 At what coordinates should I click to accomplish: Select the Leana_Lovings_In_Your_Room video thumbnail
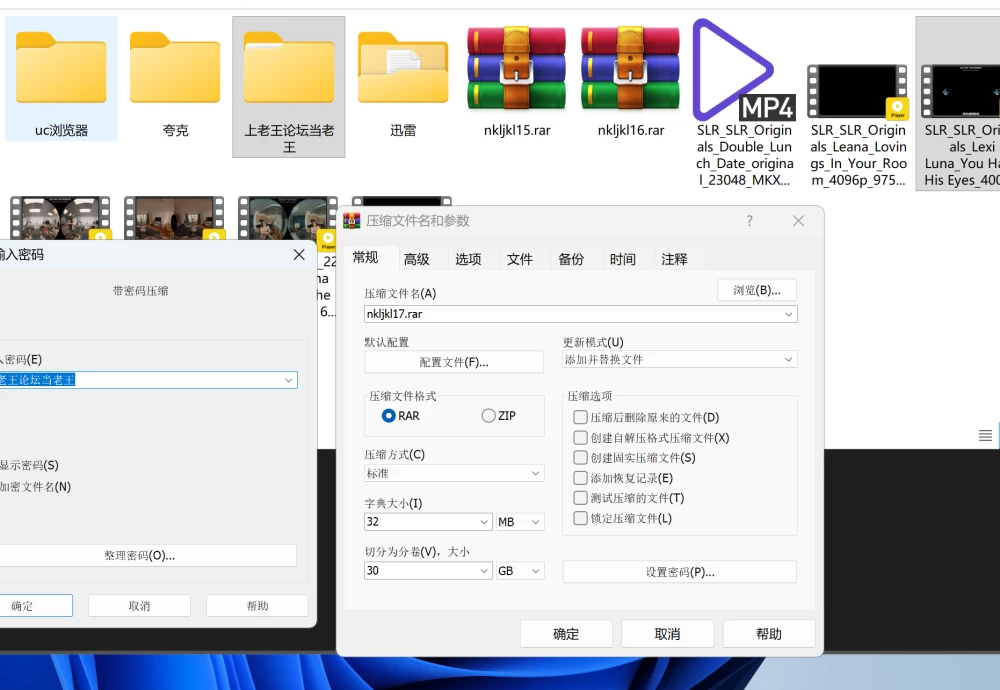point(857,91)
